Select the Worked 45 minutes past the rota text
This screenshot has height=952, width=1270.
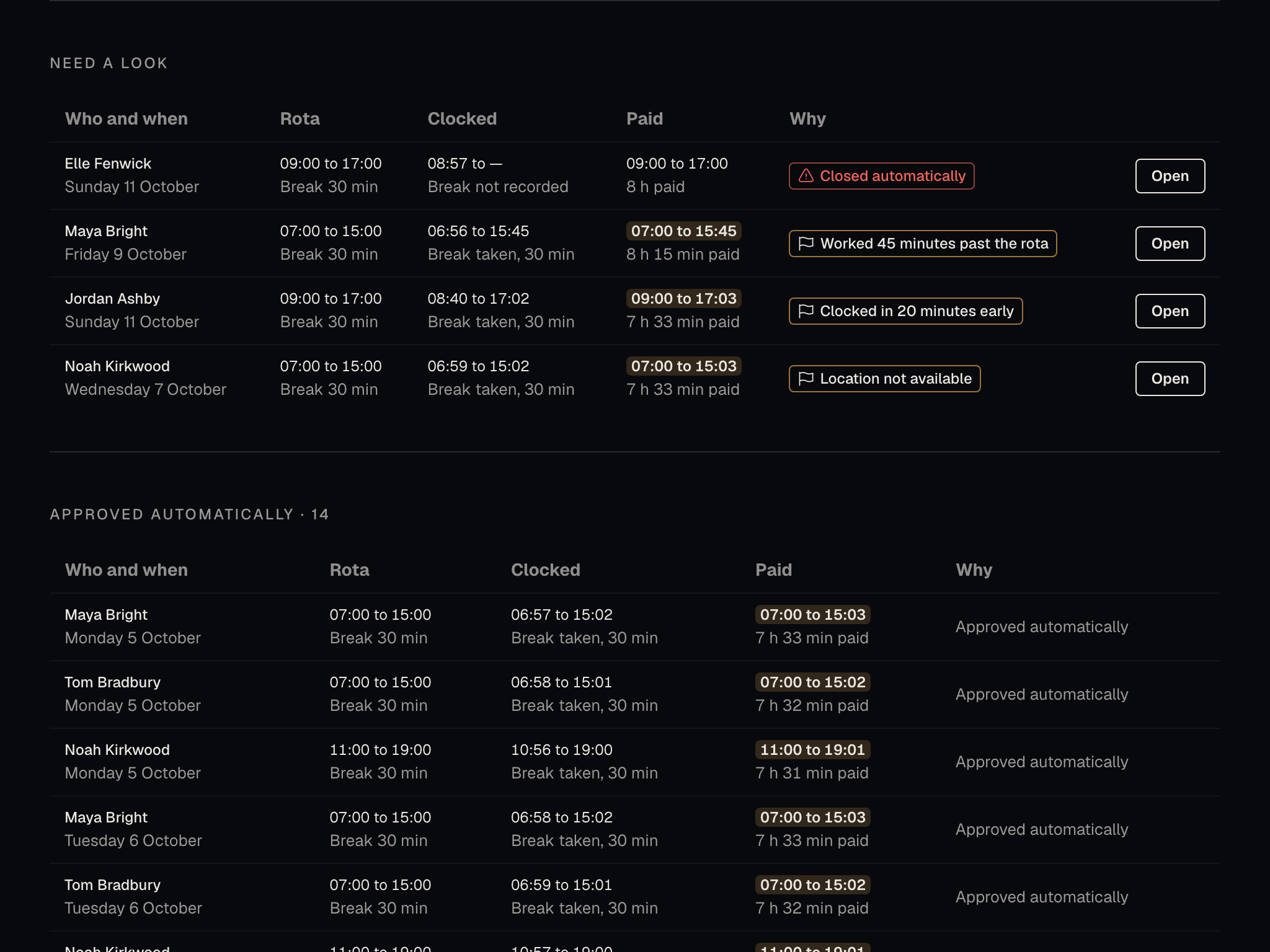[x=934, y=244]
